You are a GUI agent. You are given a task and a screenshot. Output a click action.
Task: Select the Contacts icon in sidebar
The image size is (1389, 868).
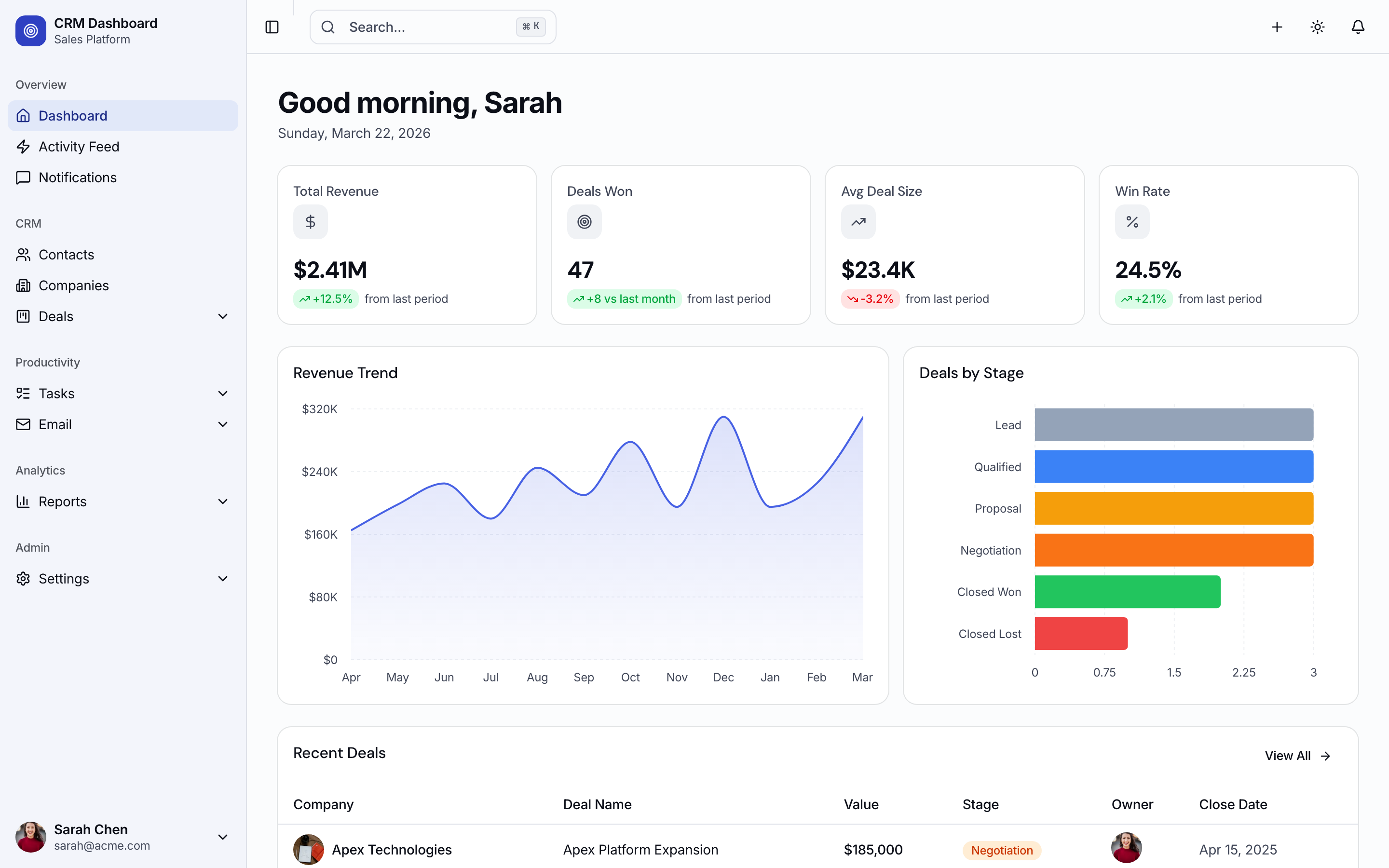click(23, 254)
